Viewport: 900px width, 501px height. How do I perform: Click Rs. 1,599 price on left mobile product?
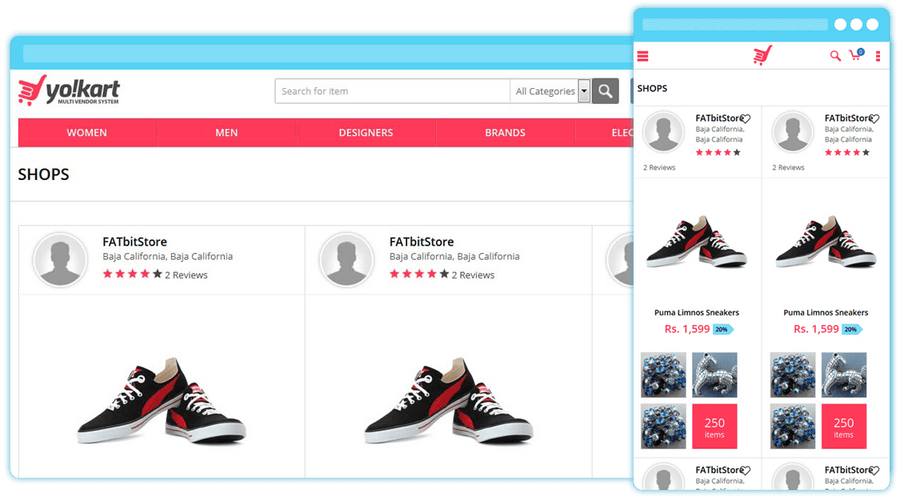click(x=687, y=329)
